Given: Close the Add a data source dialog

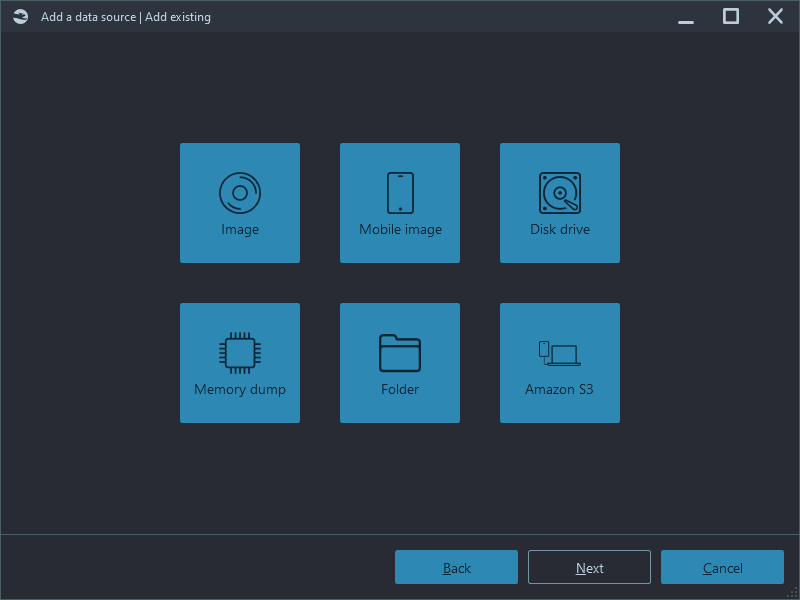Looking at the screenshot, I should 775,17.
